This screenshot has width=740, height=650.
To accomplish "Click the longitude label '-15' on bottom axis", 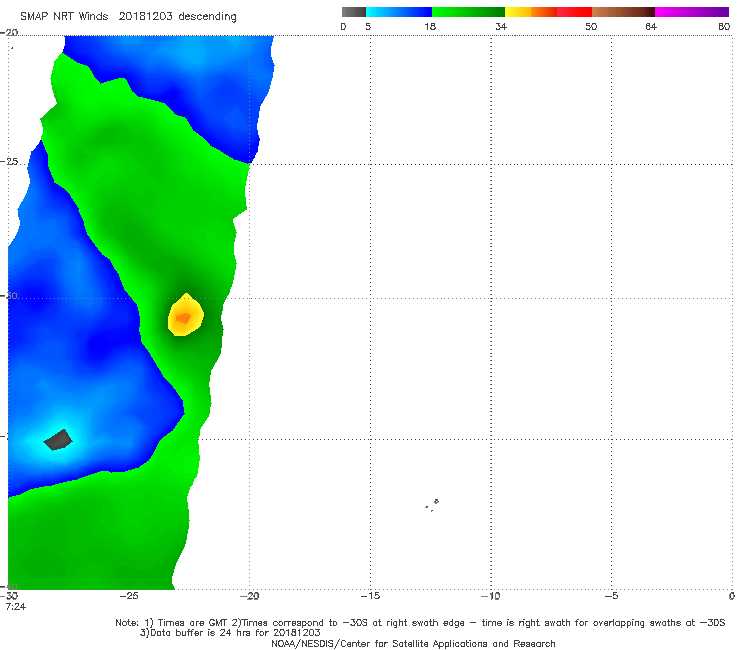I will (370, 596).
